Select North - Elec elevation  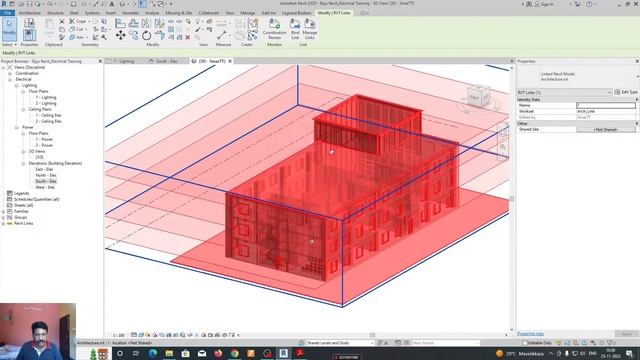[46, 175]
